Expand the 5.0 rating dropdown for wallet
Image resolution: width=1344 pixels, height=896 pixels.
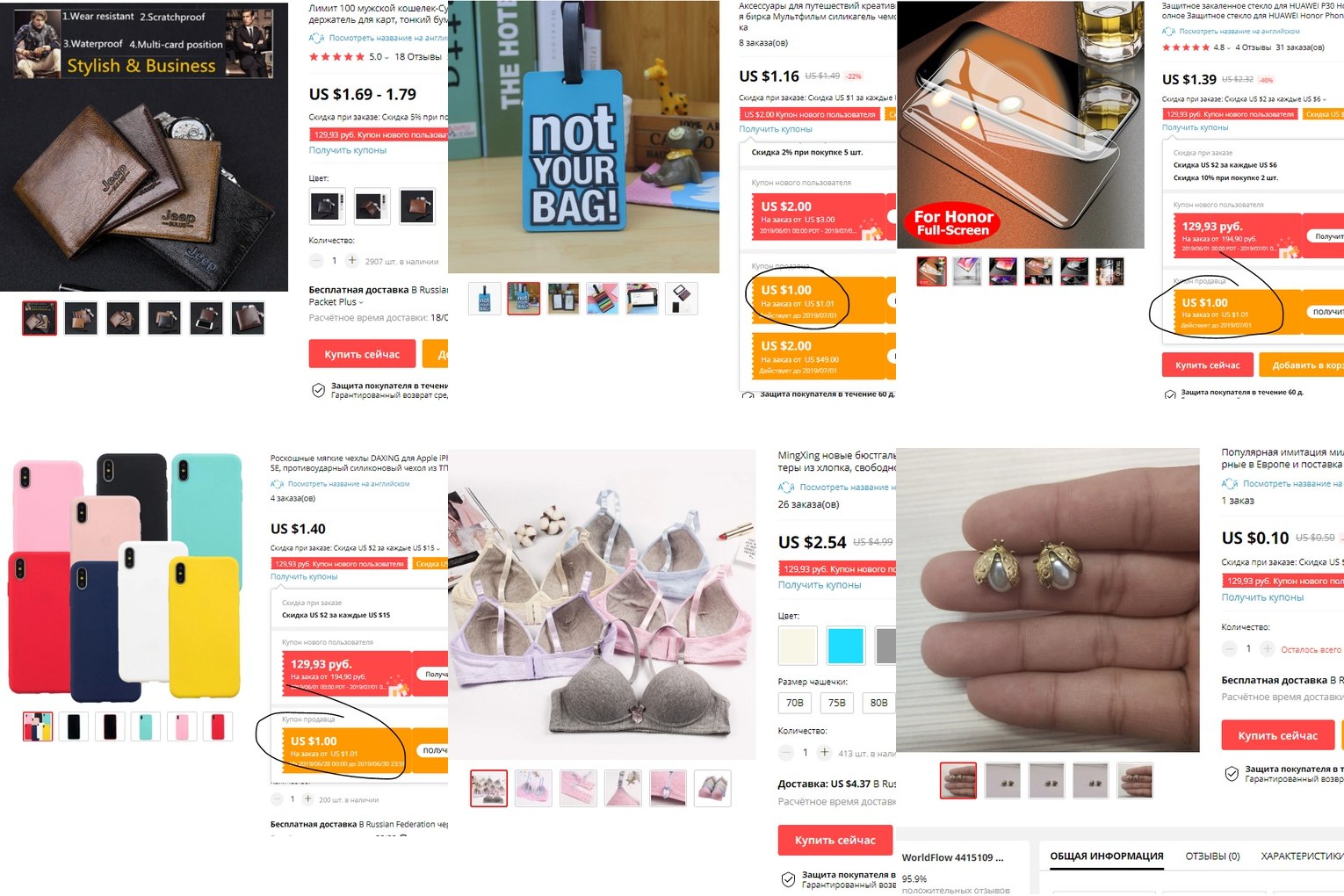387,58
